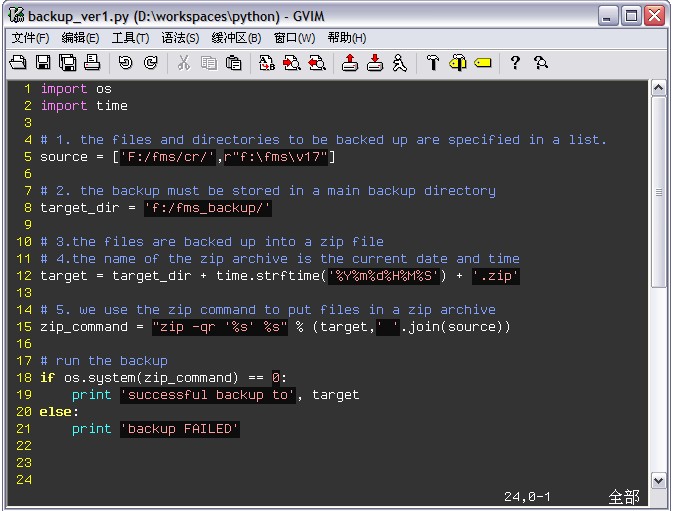The width and height of the screenshot is (673, 511).
Task: Click the Find Next icon
Action: [x=291, y=63]
